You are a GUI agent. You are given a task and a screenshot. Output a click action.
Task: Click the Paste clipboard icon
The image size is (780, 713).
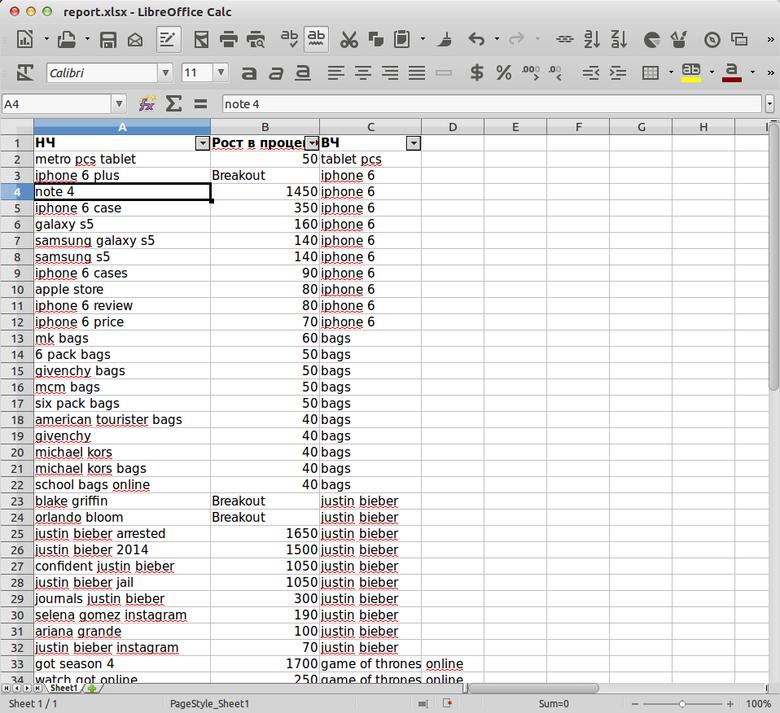coord(402,39)
